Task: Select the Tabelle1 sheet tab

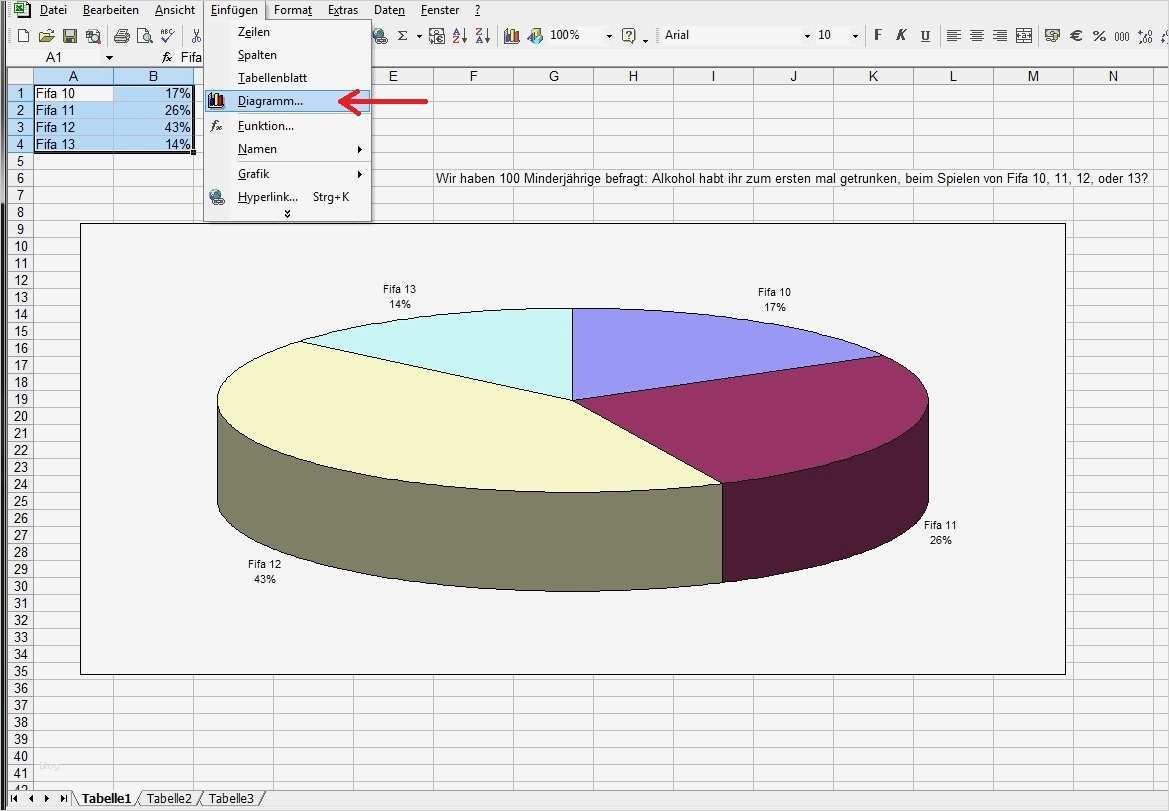Action: click(x=106, y=798)
